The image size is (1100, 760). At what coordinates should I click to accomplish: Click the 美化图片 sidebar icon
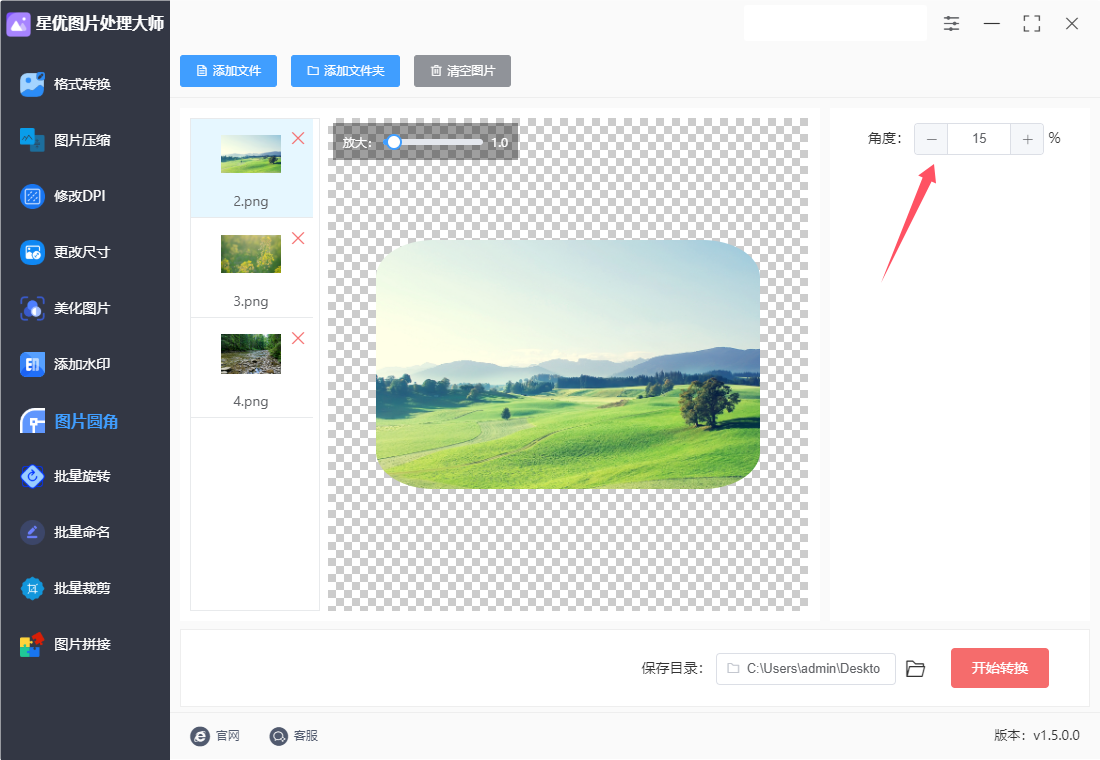pos(32,308)
